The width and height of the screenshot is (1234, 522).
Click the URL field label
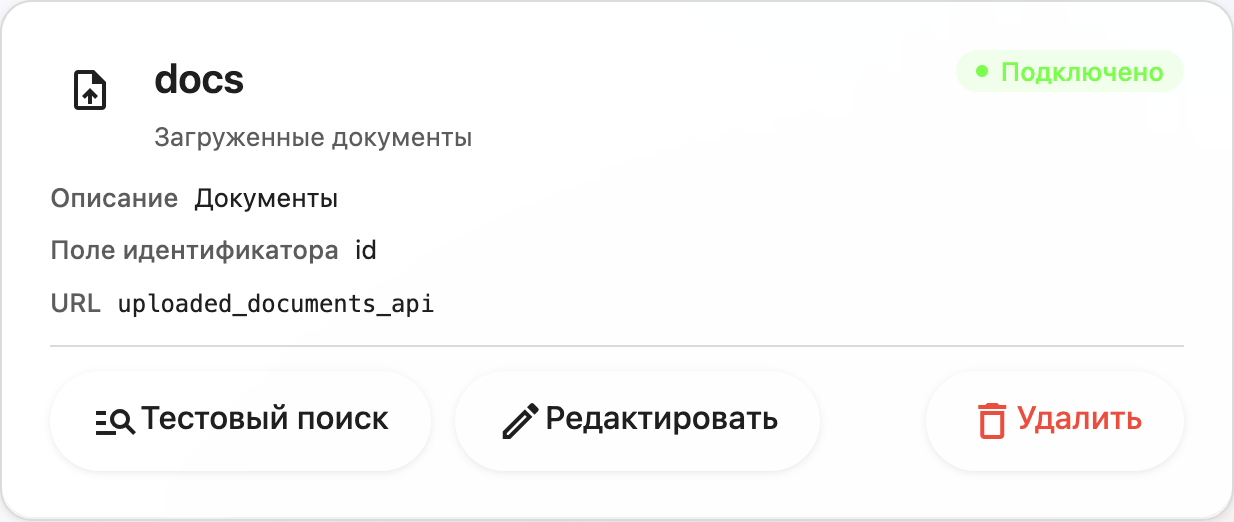(x=76, y=303)
